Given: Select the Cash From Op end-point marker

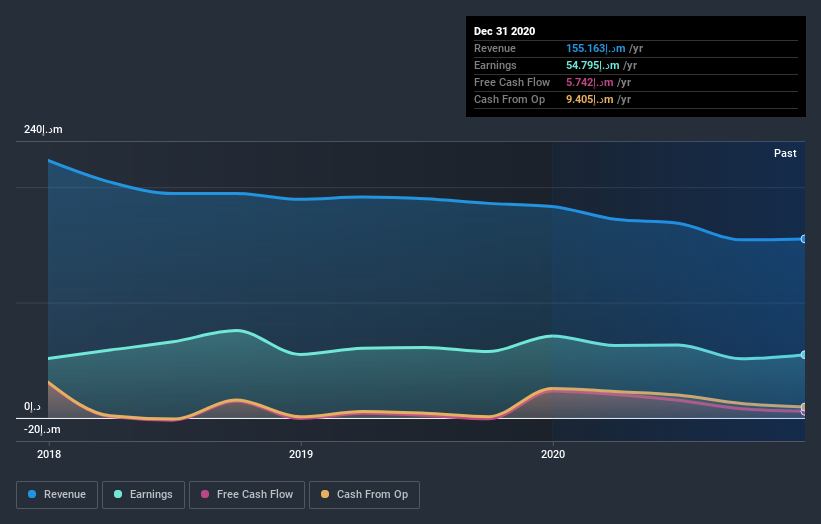Looking at the screenshot, I should 804,407.
